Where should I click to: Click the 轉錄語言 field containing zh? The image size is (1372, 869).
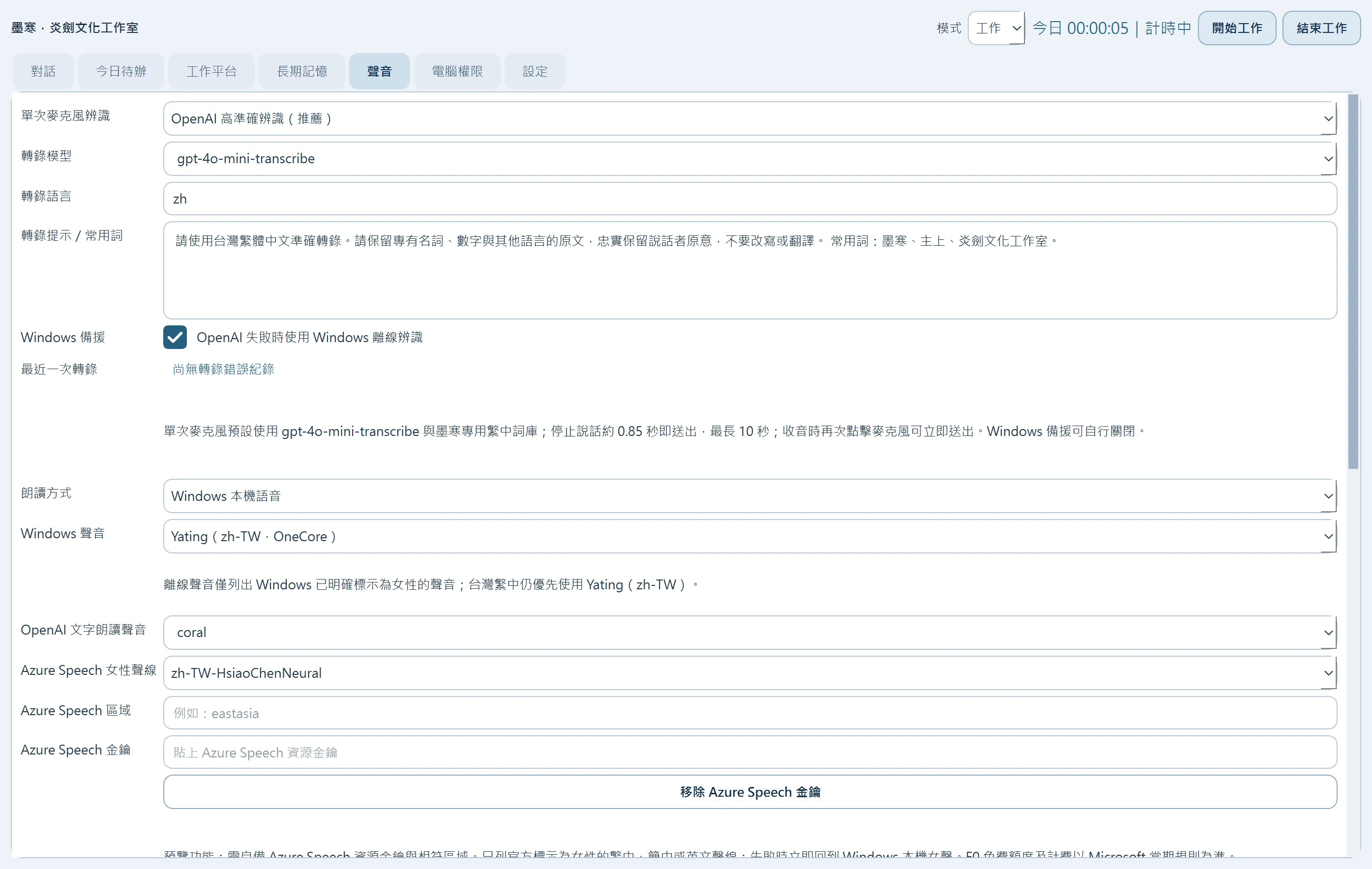[750, 198]
